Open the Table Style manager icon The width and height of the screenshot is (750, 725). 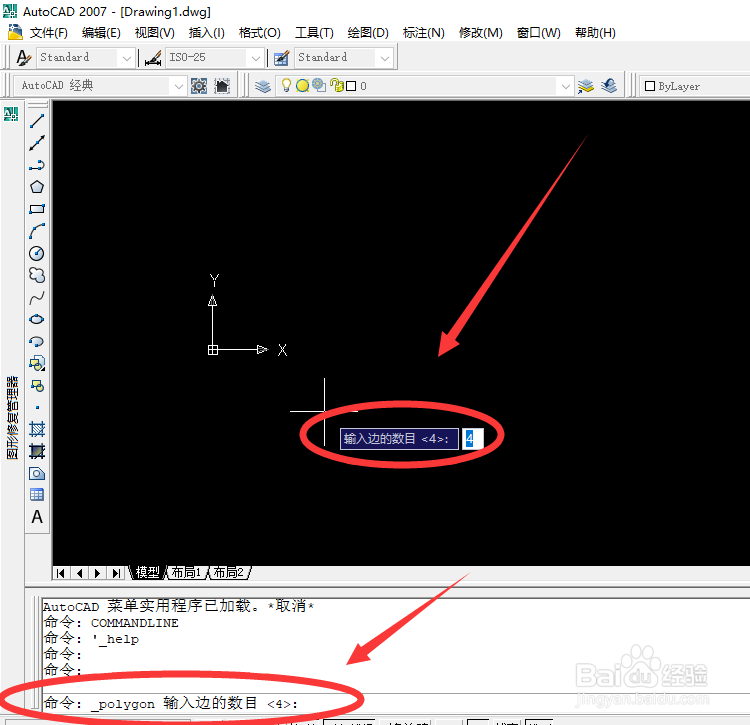click(x=281, y=58)
